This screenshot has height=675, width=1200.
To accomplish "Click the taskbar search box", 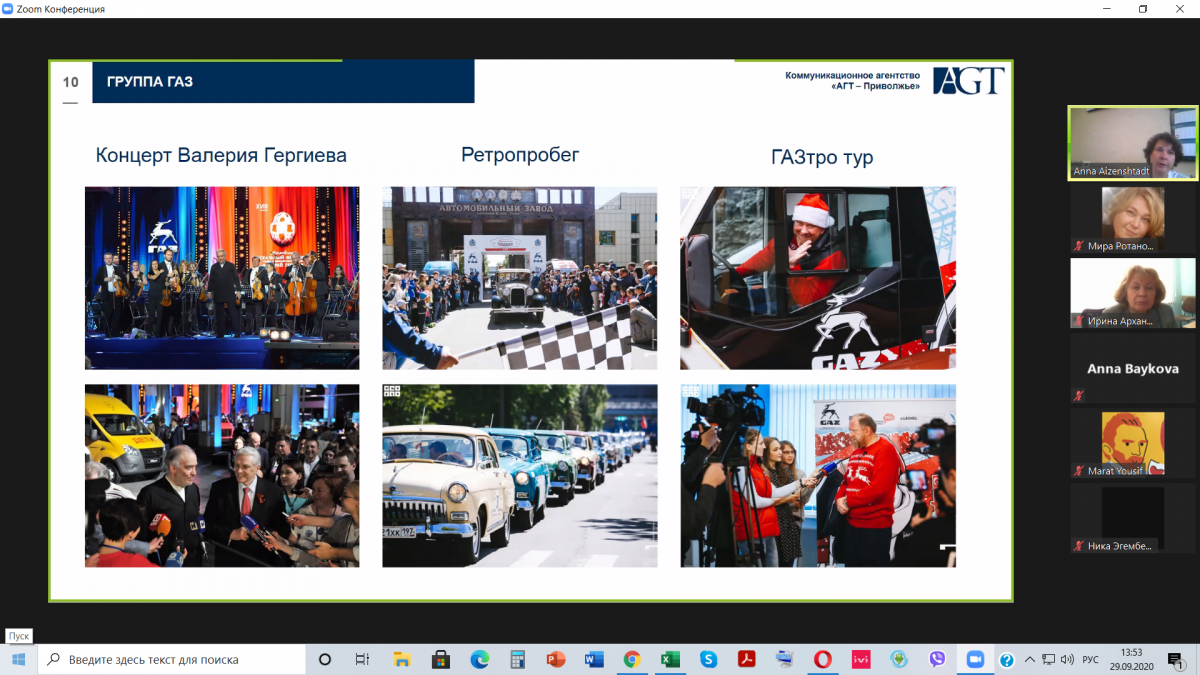I will [171, 659].
